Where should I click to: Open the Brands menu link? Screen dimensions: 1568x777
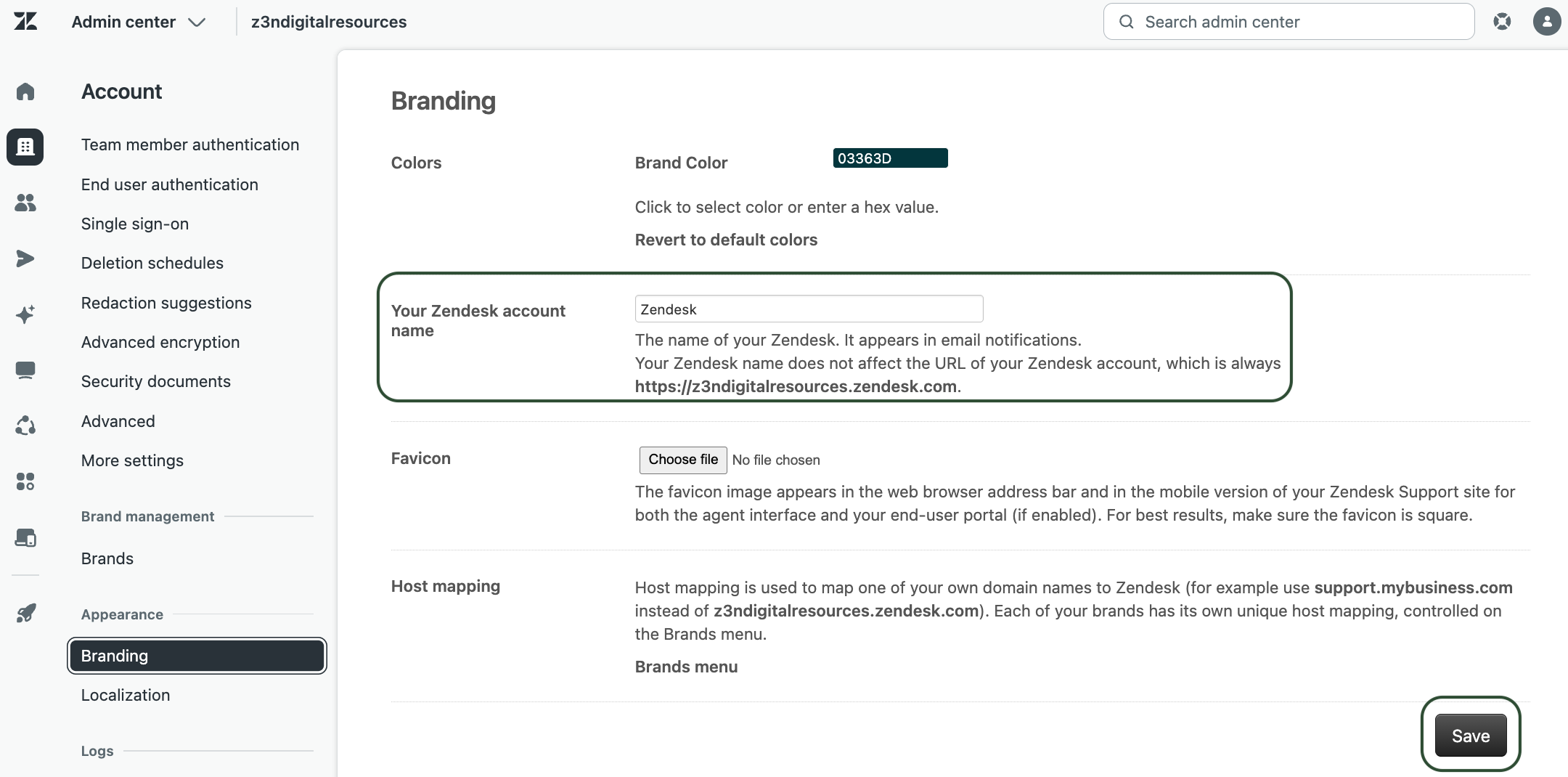(686, 667)
